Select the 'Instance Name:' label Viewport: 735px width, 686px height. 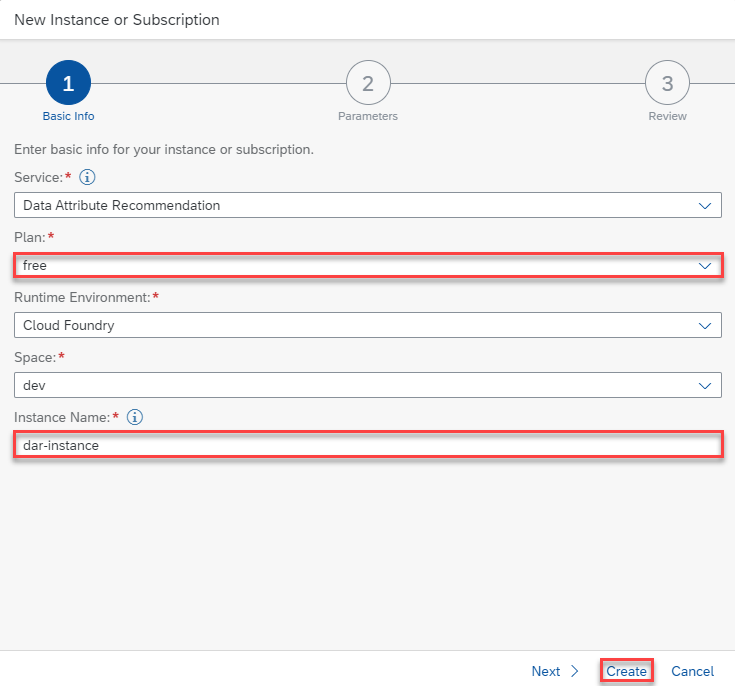pyautogui.click(x=62, y=417)
